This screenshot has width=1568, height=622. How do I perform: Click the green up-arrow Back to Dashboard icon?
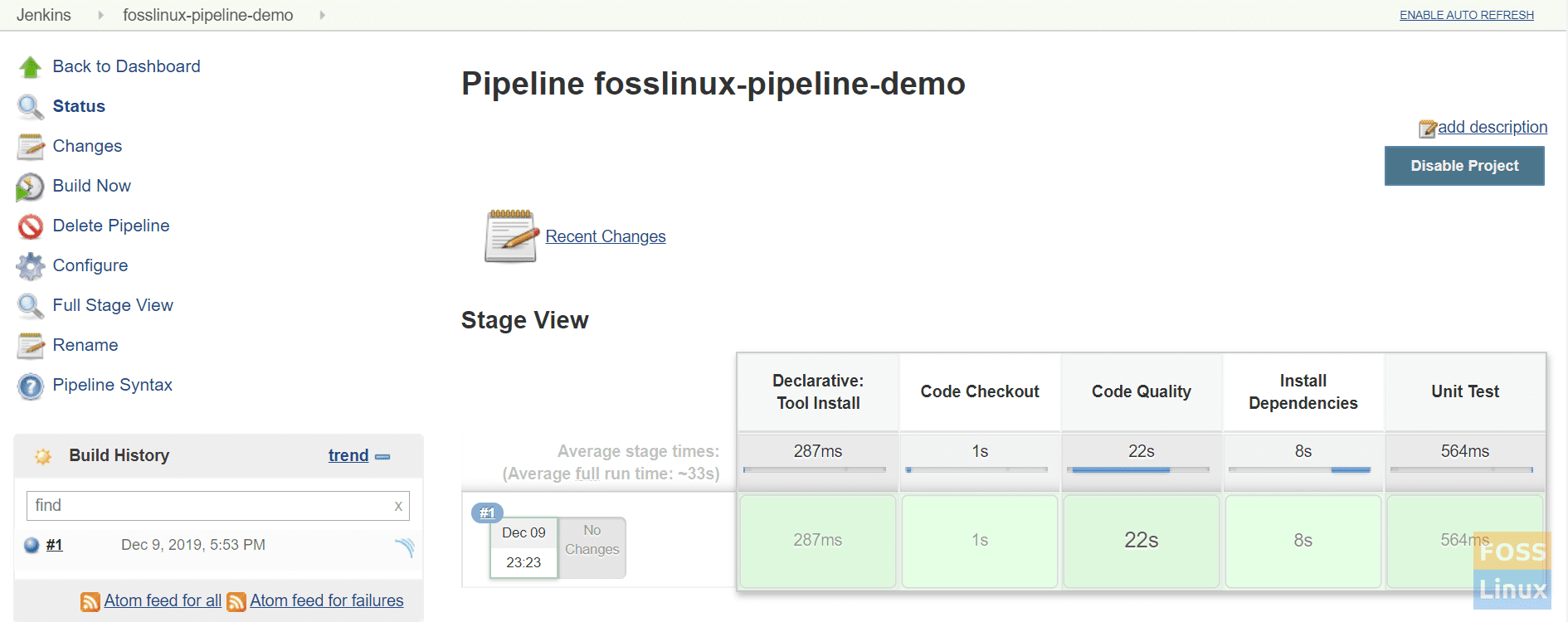point(31,67)
